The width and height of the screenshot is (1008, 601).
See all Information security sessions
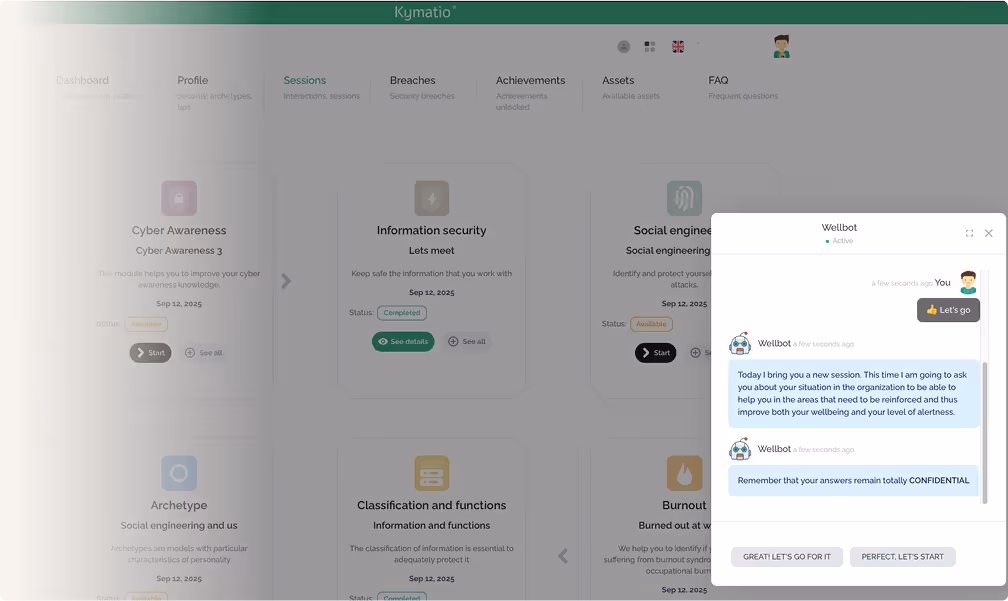coord(467,341)
